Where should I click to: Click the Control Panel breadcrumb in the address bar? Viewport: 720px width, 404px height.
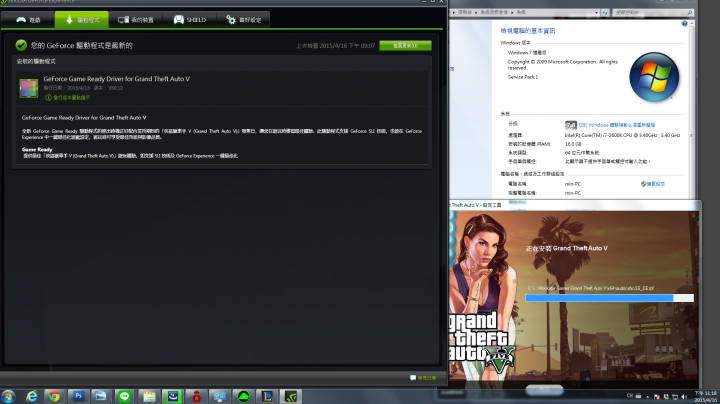(x=465, y=12)
